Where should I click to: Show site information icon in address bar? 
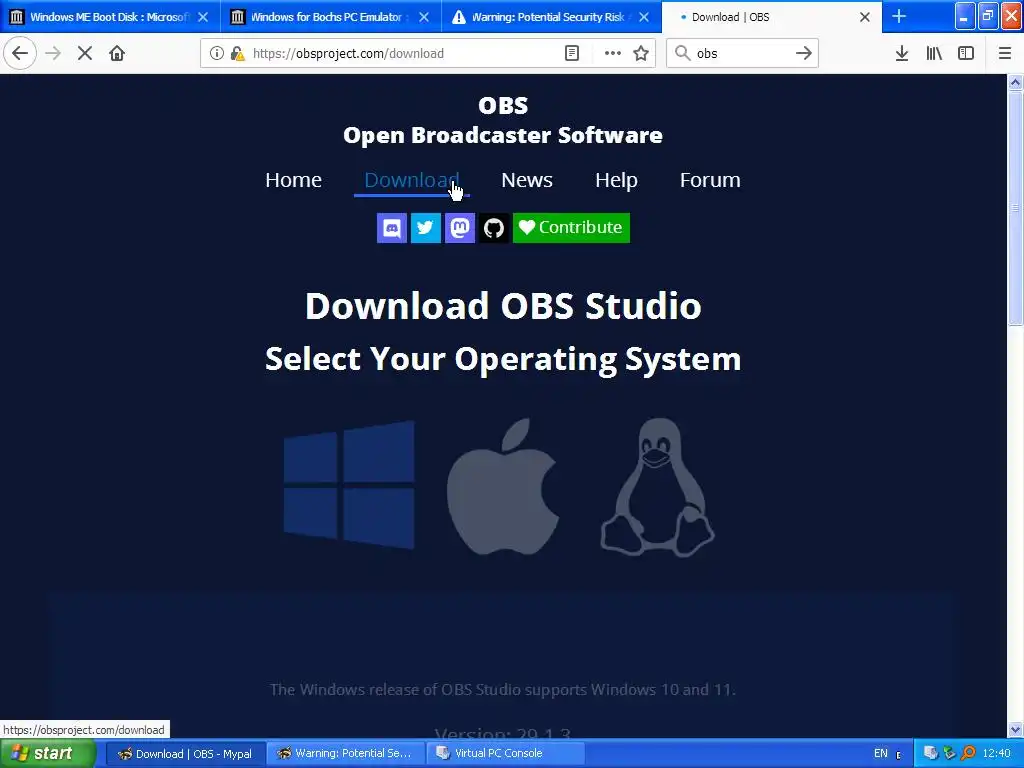click(216, 53)
